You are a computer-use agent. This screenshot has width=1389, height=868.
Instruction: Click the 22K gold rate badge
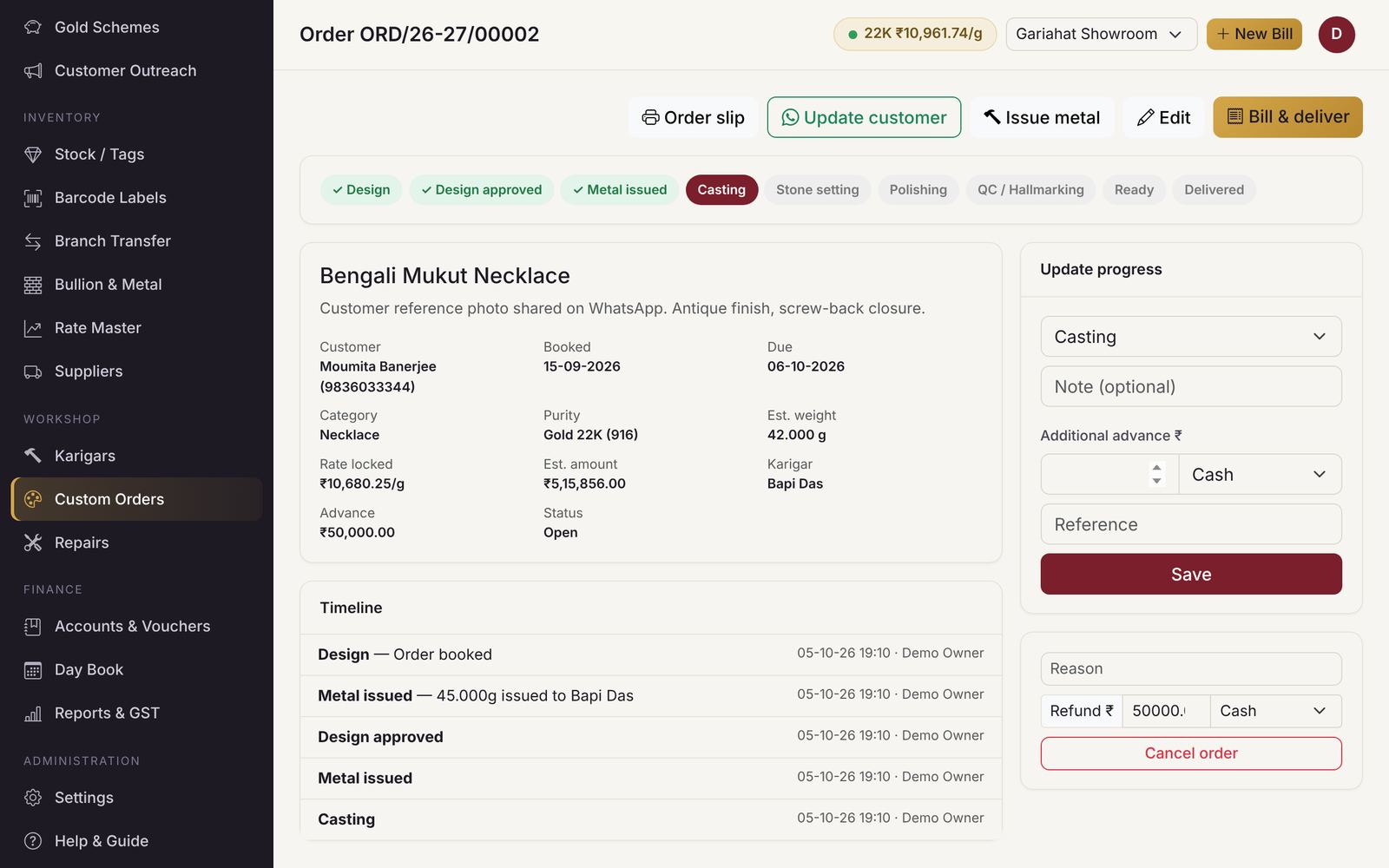914,34
